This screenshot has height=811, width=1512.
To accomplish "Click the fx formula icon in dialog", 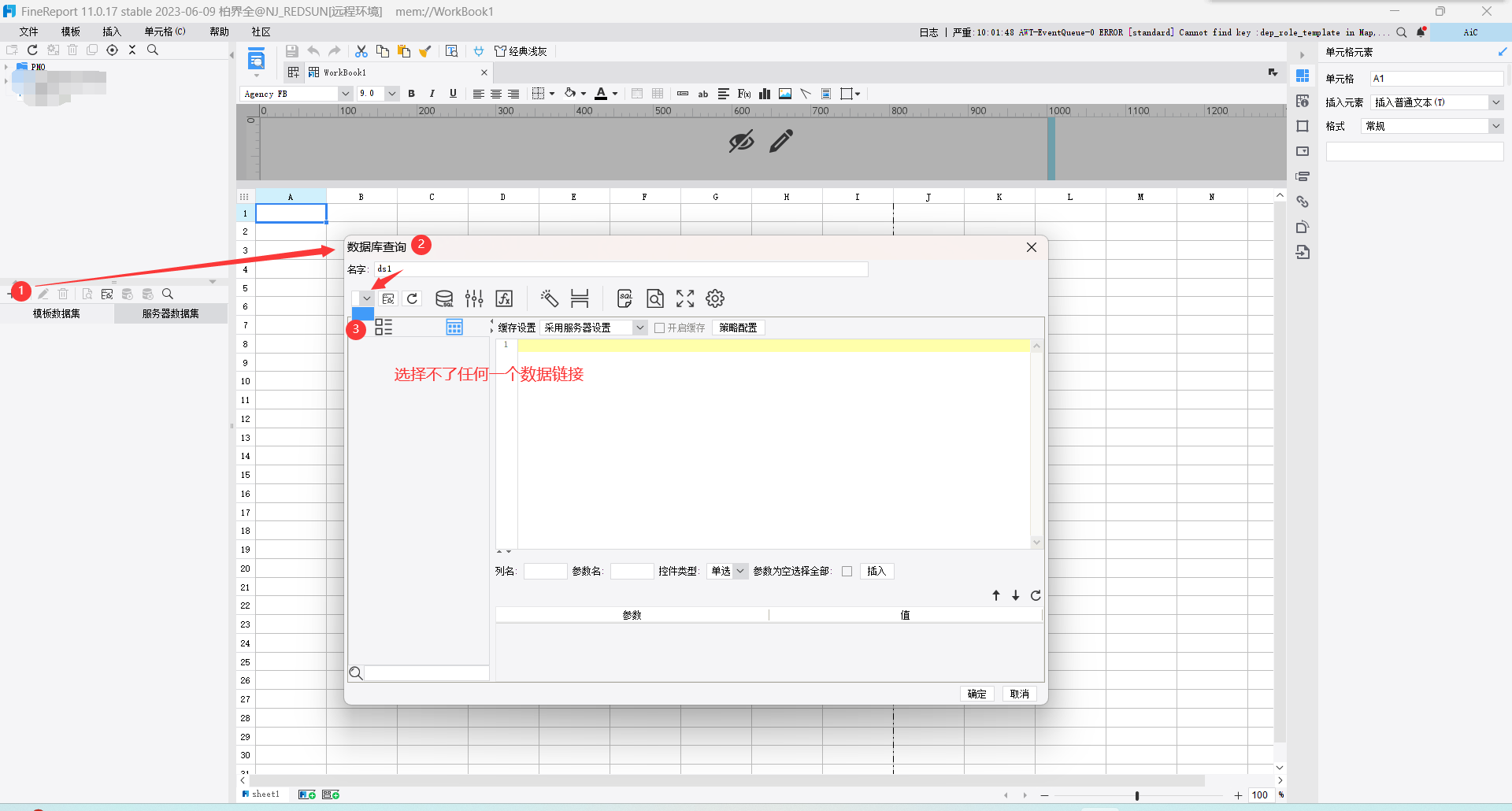I will pyautogui.click(x=504, y=298).
